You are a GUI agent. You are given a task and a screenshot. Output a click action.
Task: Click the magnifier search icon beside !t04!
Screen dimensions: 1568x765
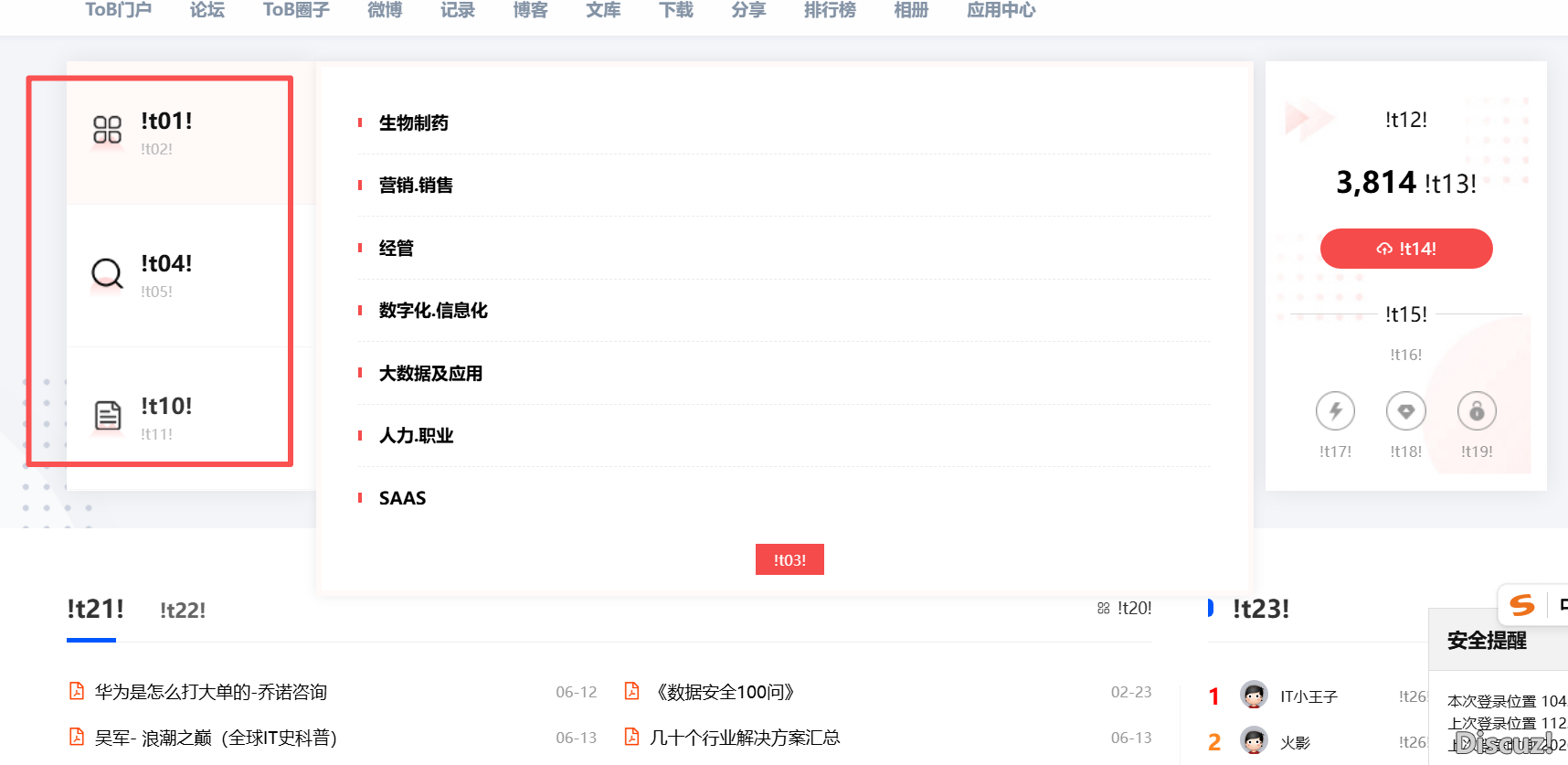pyautogui.click(x=107, y=273)
